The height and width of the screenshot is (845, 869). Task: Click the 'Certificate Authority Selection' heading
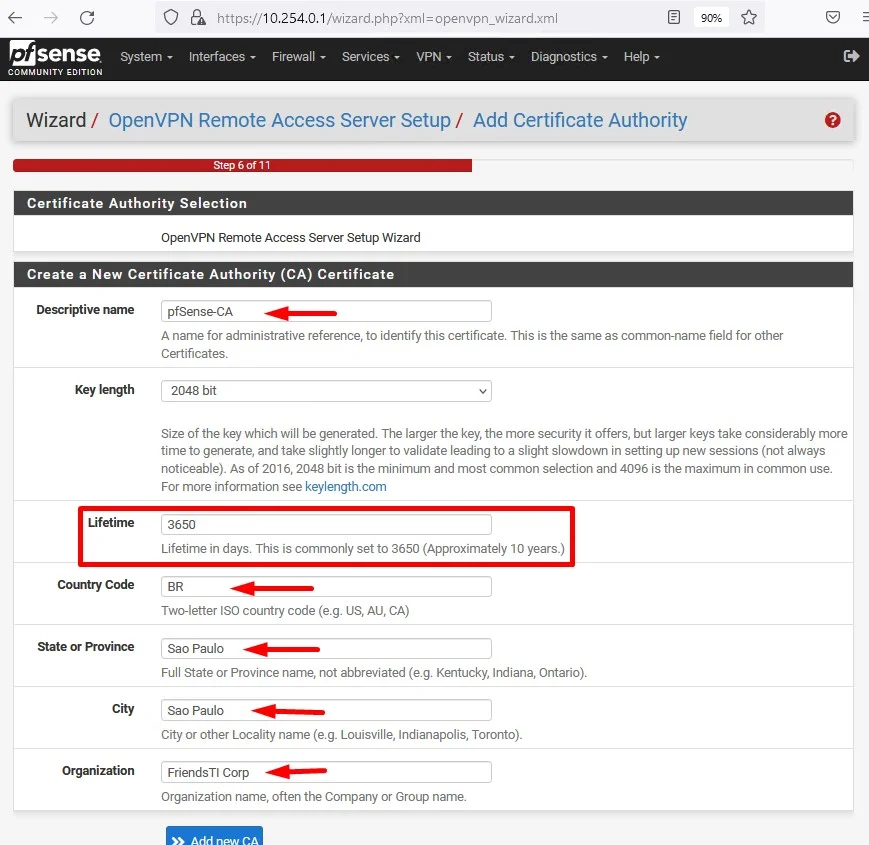[137, 203]
